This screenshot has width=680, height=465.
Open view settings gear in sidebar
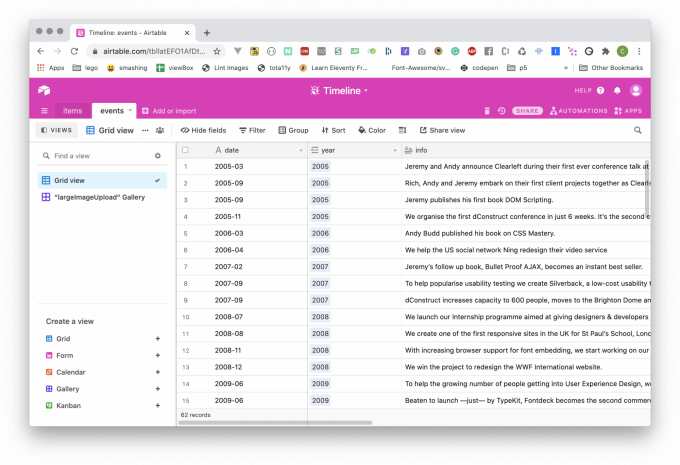157,156
